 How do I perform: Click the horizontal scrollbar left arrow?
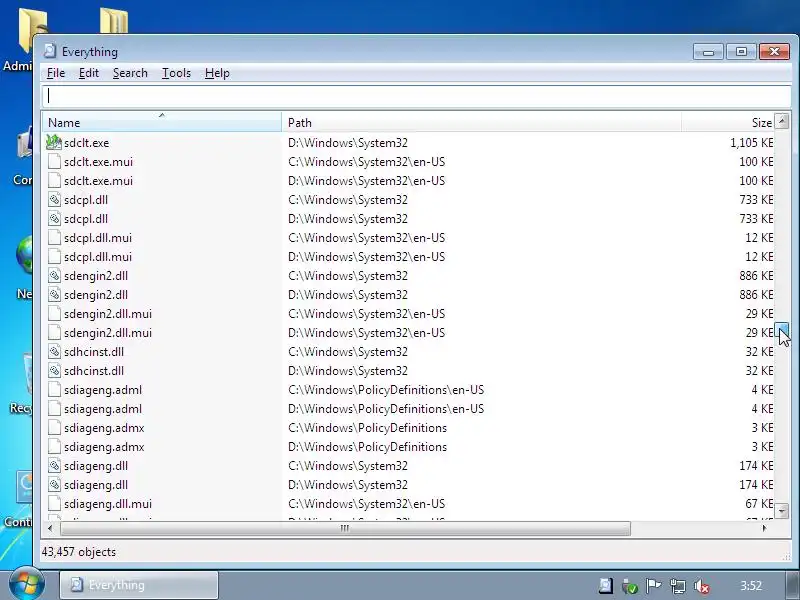pos(50,528)
